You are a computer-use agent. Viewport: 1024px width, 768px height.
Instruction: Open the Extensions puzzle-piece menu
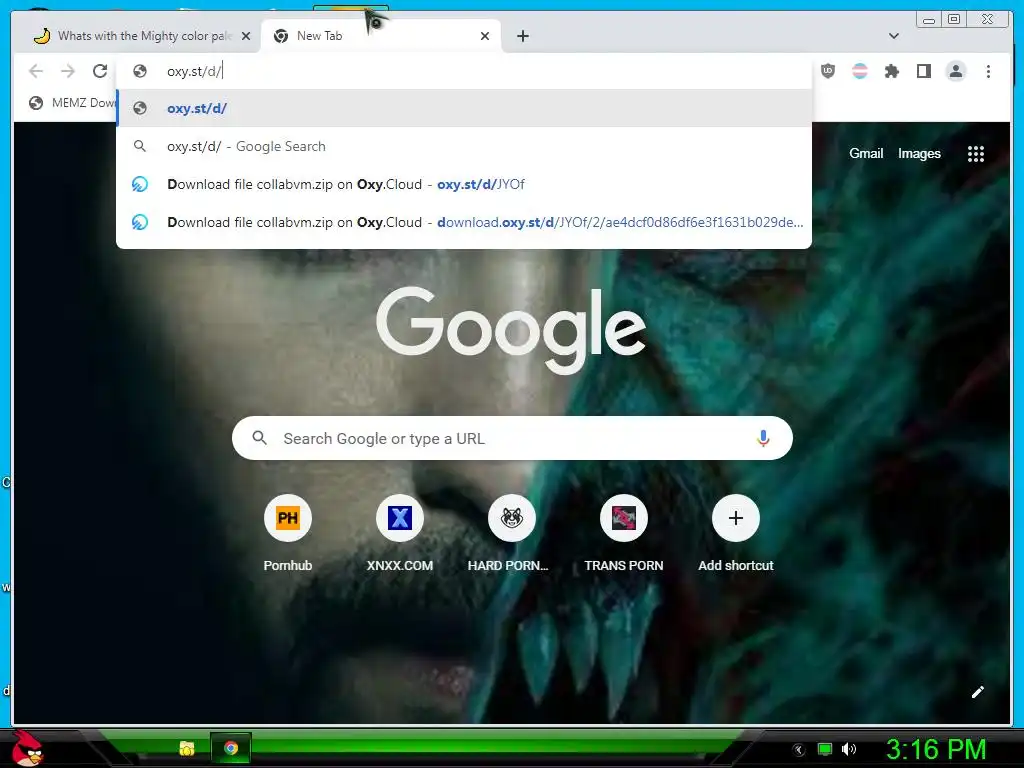click(891, 71)
